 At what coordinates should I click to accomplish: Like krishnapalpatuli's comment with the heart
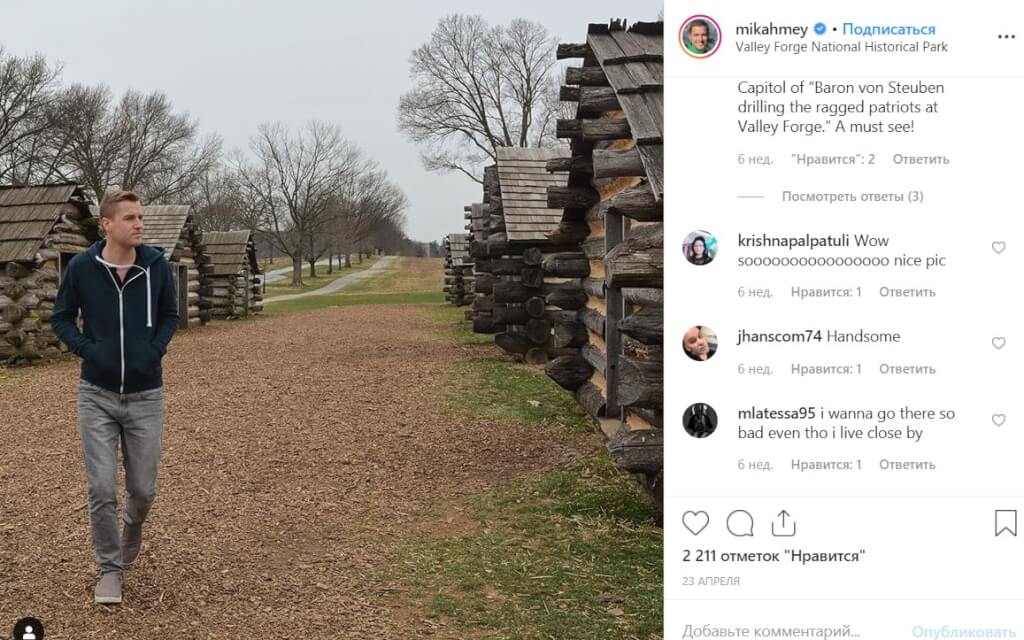pos(998,248)
